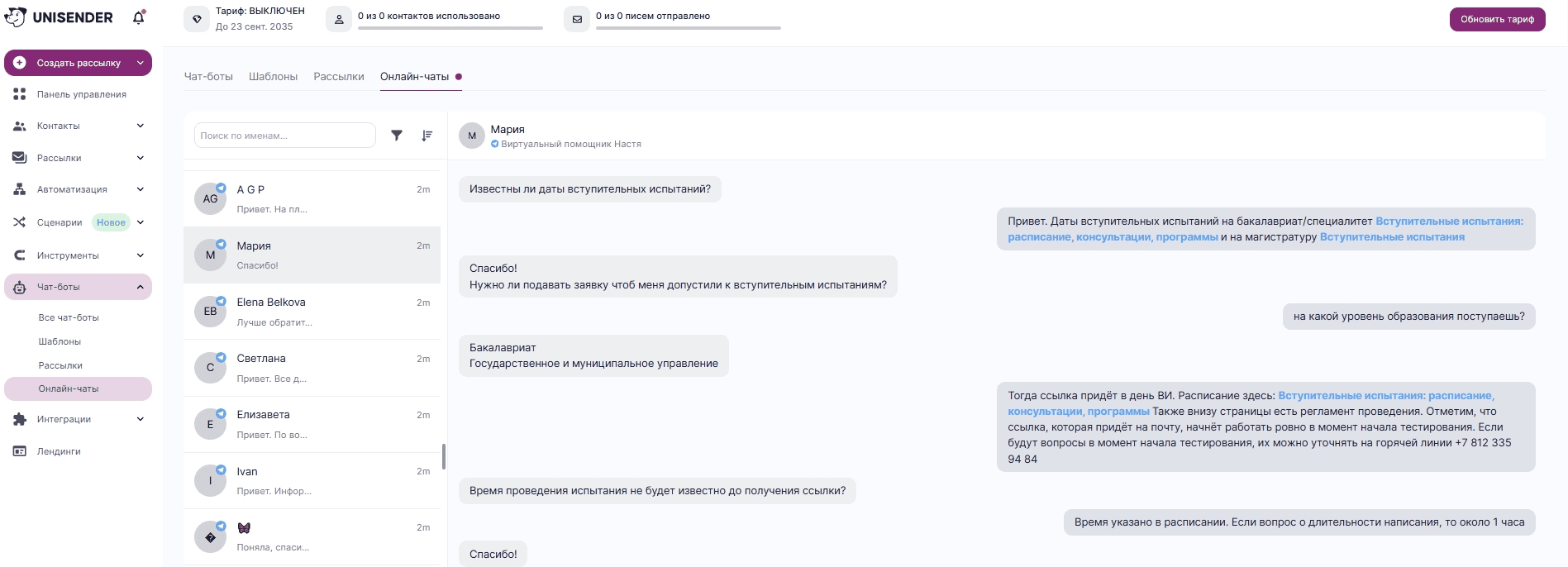Open the Integrations puzzle icon
Viewport: 1568px width, 567px height.
20,419
